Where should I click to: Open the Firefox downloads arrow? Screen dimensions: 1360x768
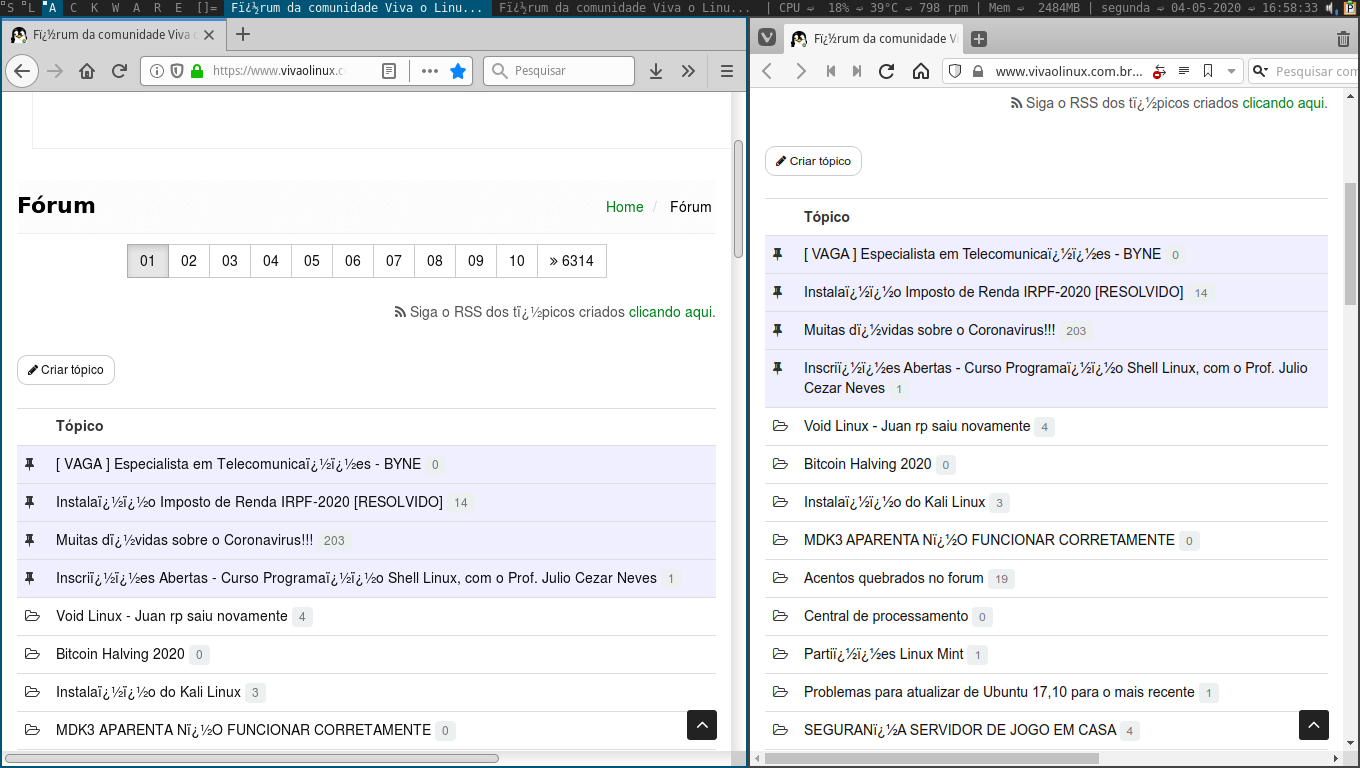pyautogui.click(x=656, y=71)
